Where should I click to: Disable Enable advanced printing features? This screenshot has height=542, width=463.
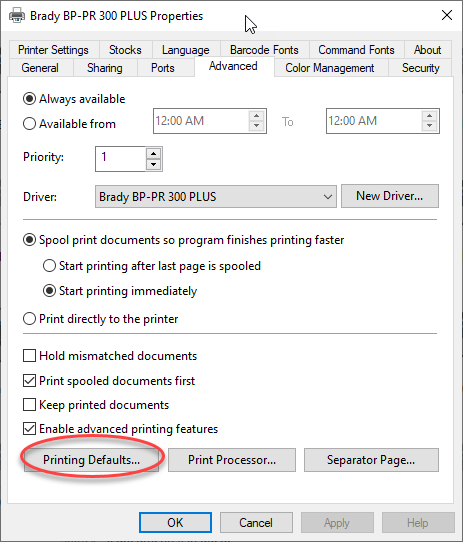click(29, 429)
